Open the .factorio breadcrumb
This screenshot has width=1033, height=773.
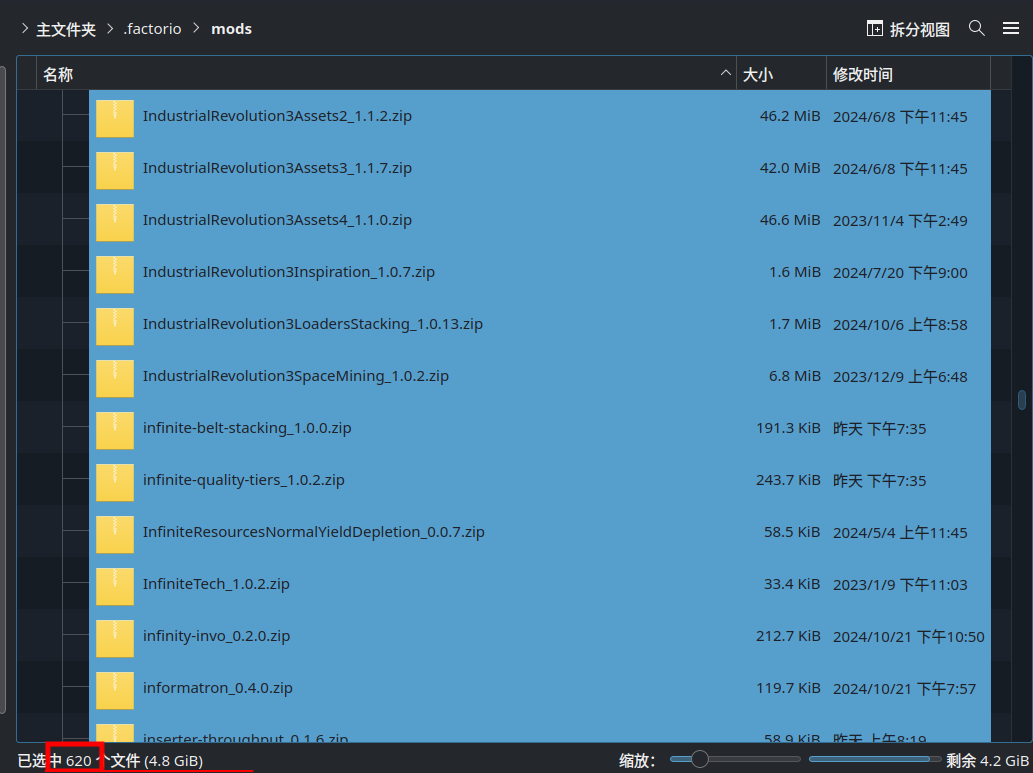click(x=152, y=29)
